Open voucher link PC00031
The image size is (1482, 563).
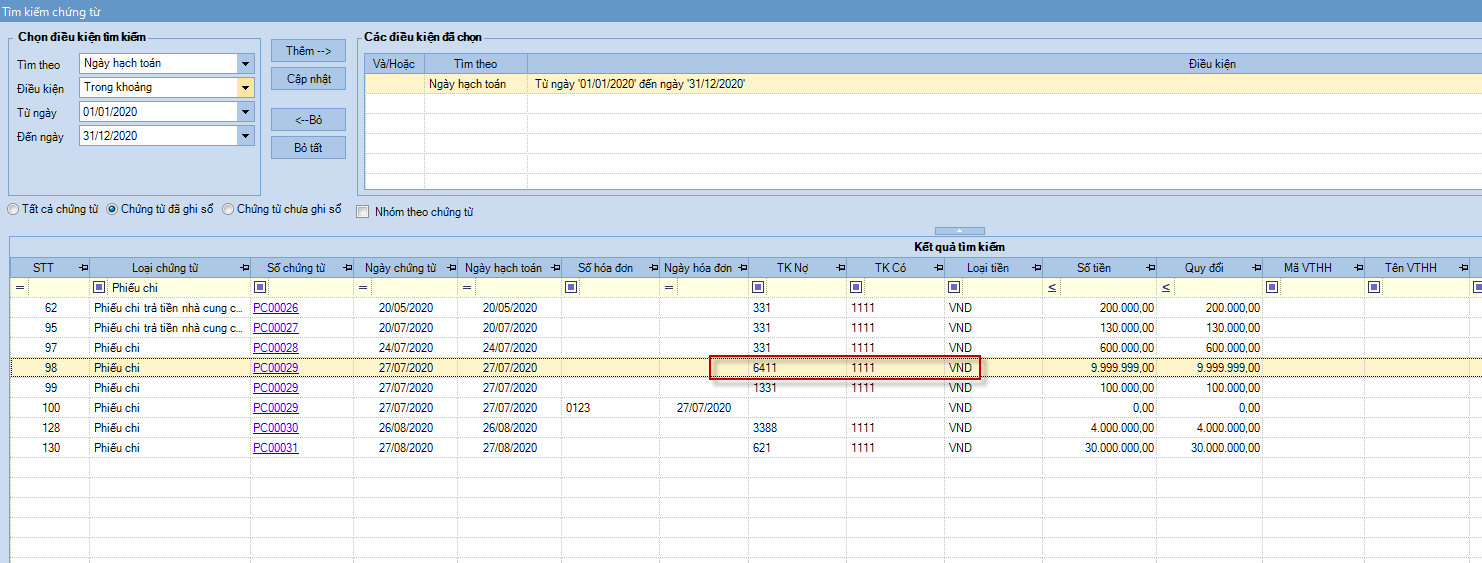pos(275,448)
